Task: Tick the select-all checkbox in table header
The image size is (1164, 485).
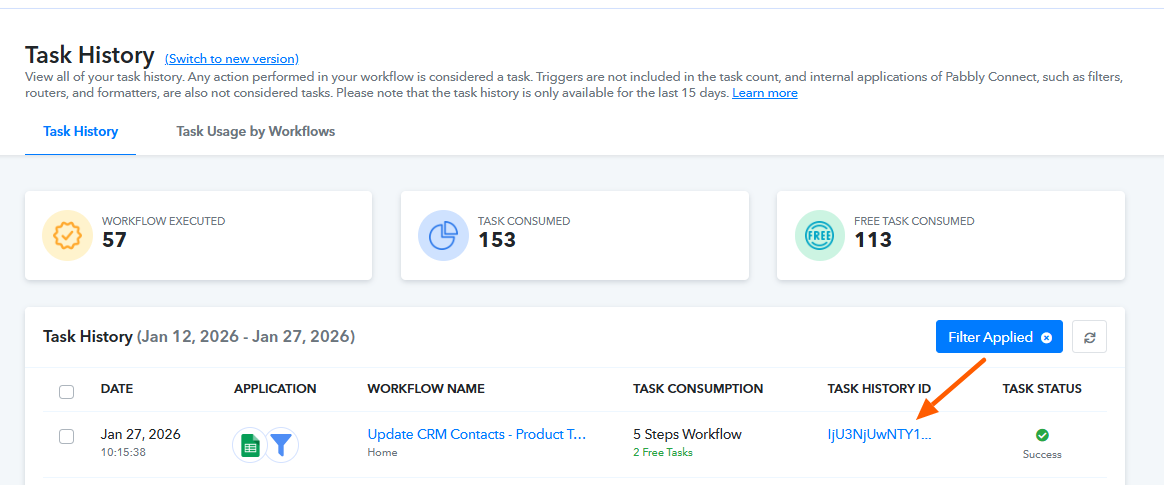Action: [x=66, y=392]
